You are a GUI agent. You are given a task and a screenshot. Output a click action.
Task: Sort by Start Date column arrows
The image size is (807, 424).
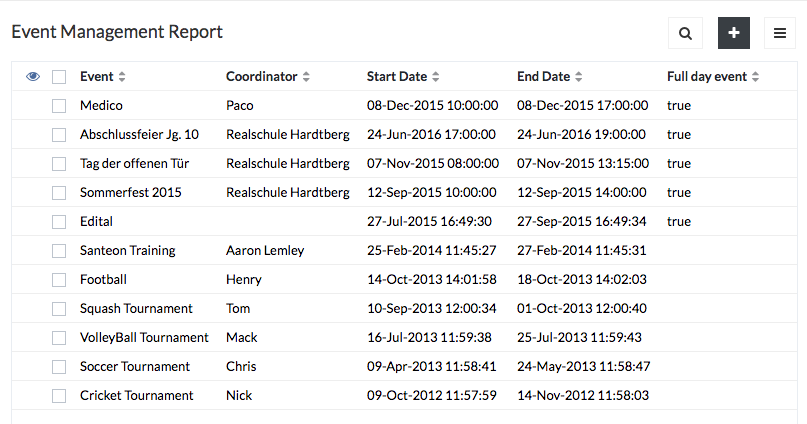point(435,77)
